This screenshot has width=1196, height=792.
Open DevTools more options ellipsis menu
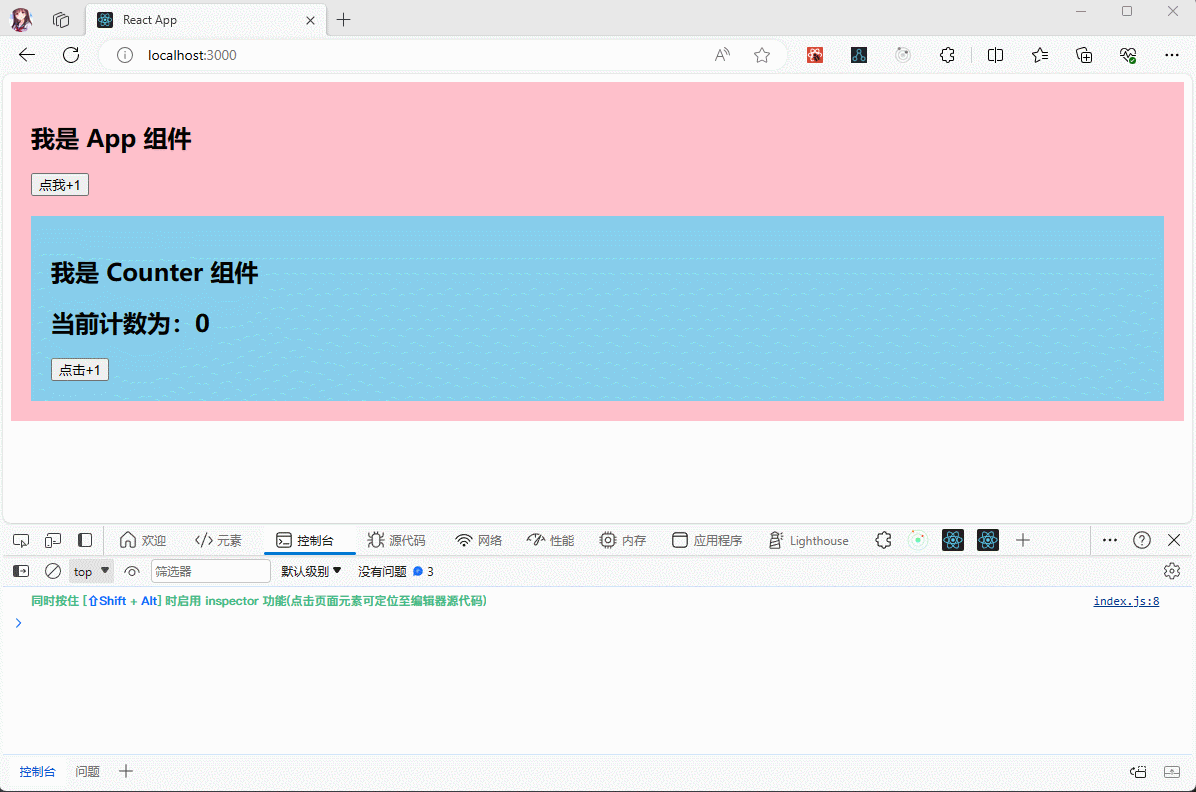[1109, 540]
